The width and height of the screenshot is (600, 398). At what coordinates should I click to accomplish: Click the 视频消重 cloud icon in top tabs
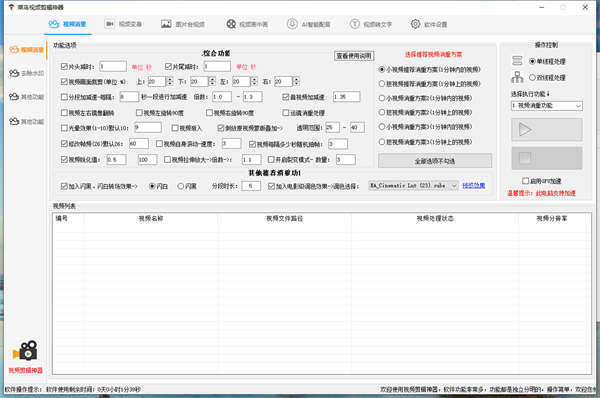(54, 24)
